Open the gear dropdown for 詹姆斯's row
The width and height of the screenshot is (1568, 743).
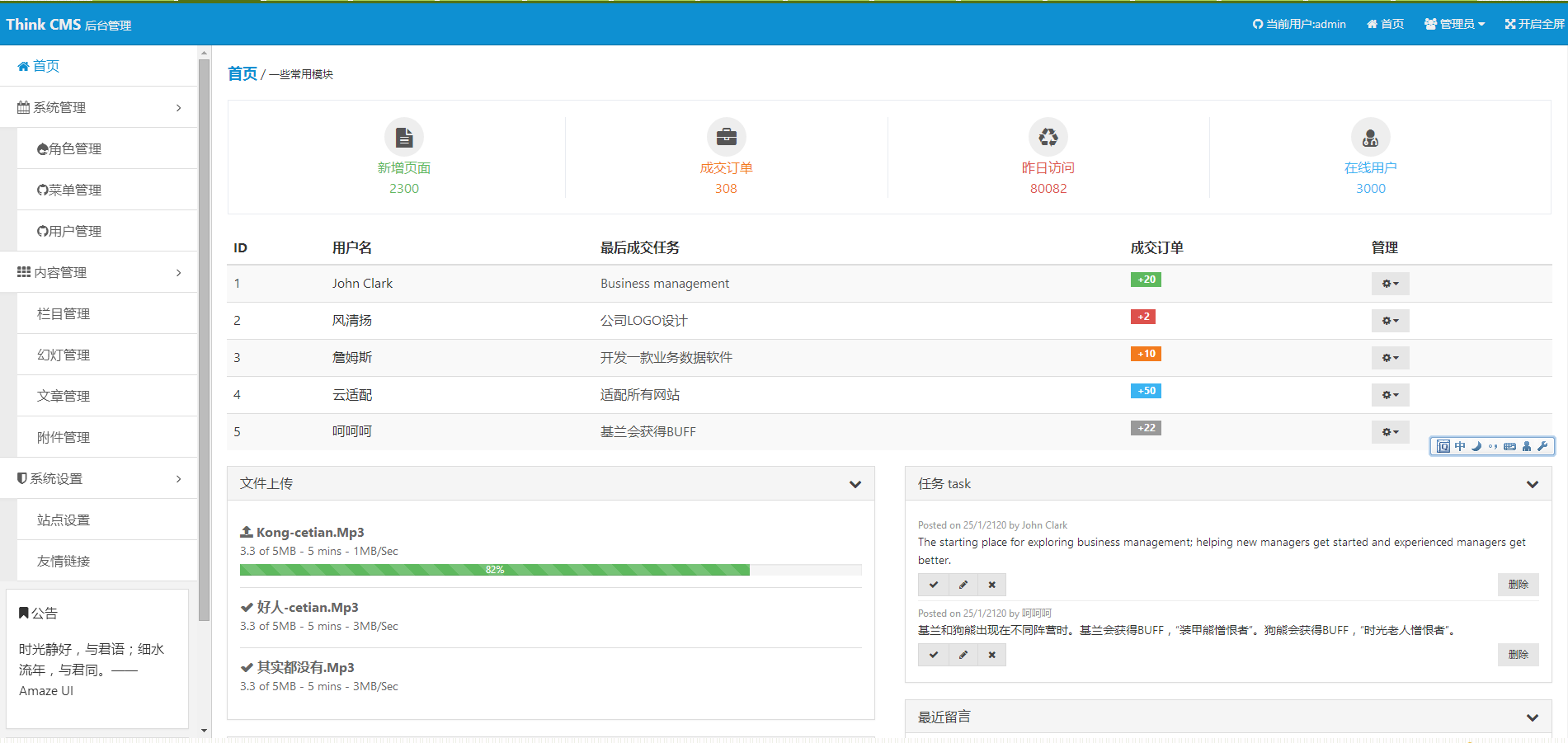point(1391,358)
